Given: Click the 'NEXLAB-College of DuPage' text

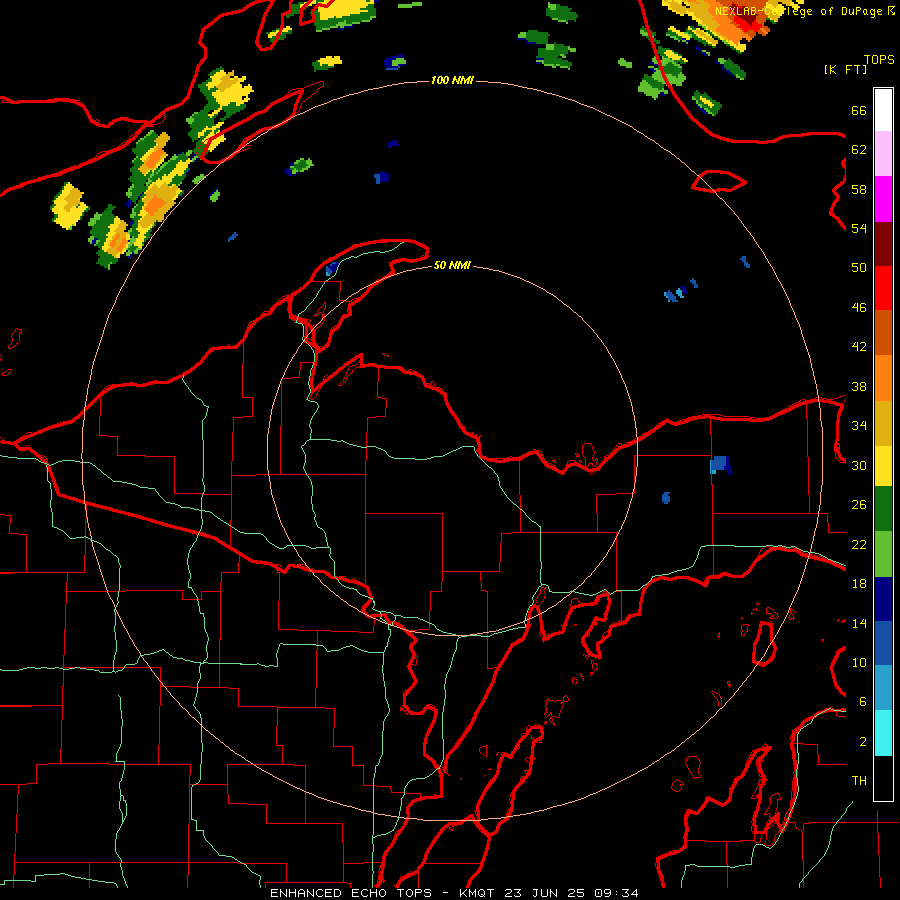Looking at the screenshot, I should tap(799, 11).
